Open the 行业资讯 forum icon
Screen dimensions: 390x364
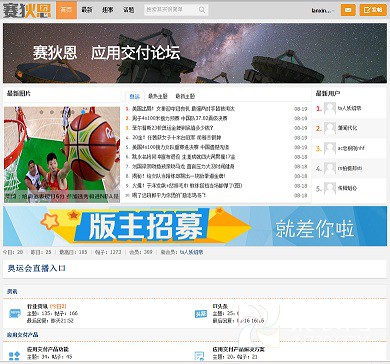pos(14,313)
